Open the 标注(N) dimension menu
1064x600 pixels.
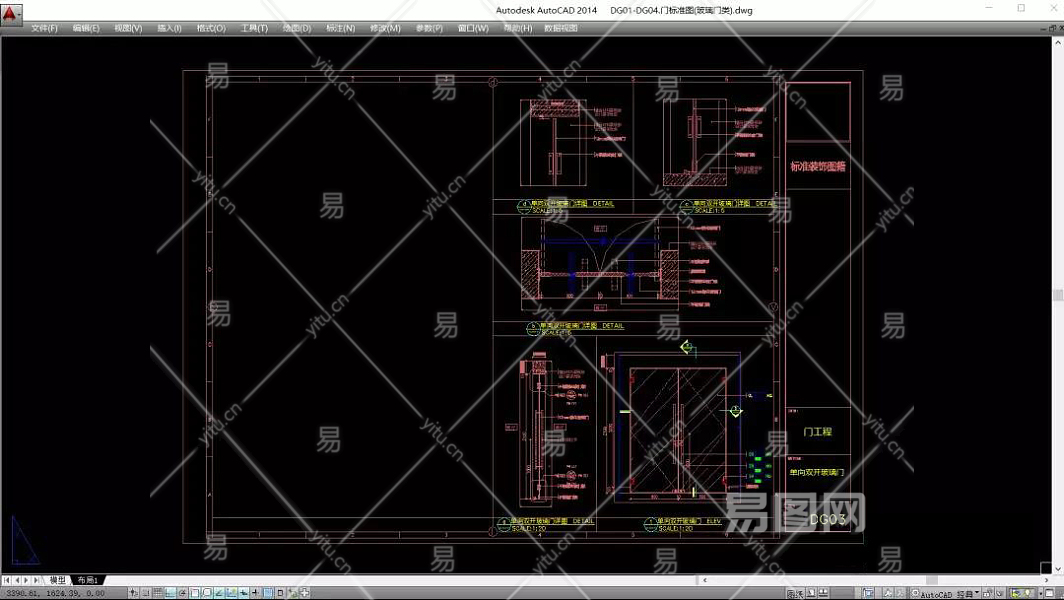click(340, 28)
